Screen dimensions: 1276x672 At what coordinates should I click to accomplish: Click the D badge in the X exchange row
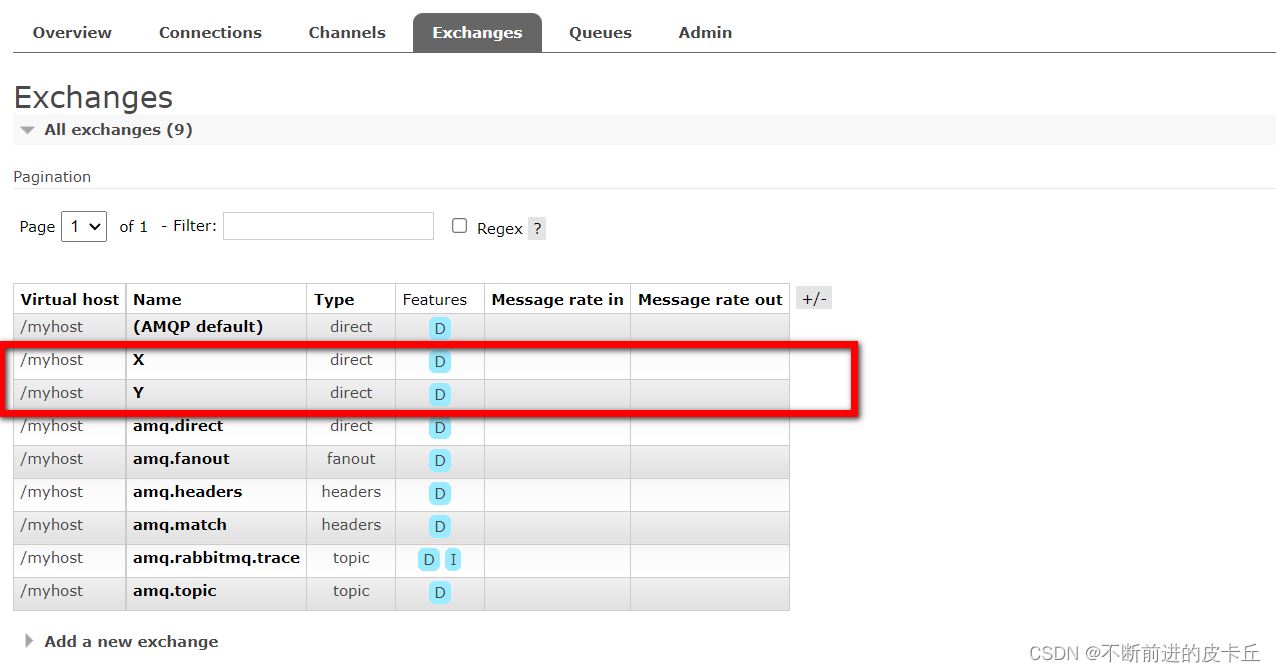440,361
